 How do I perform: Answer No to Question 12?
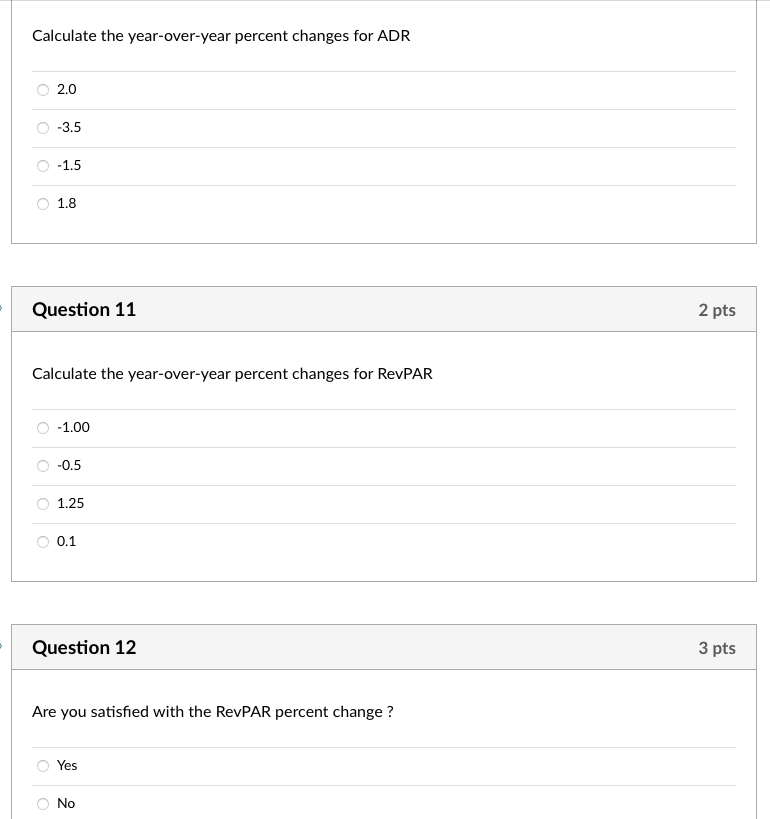pyautogui.click(x=43, y=803)
